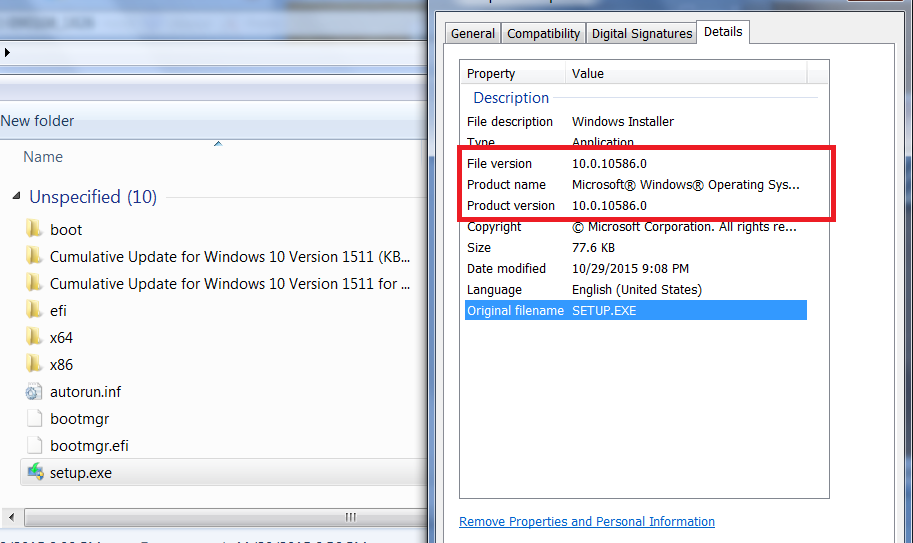Click the Product version value 10.0.10586.0
Screen dimensions: 913x543
pyautogui.click(x=609, y=205)
